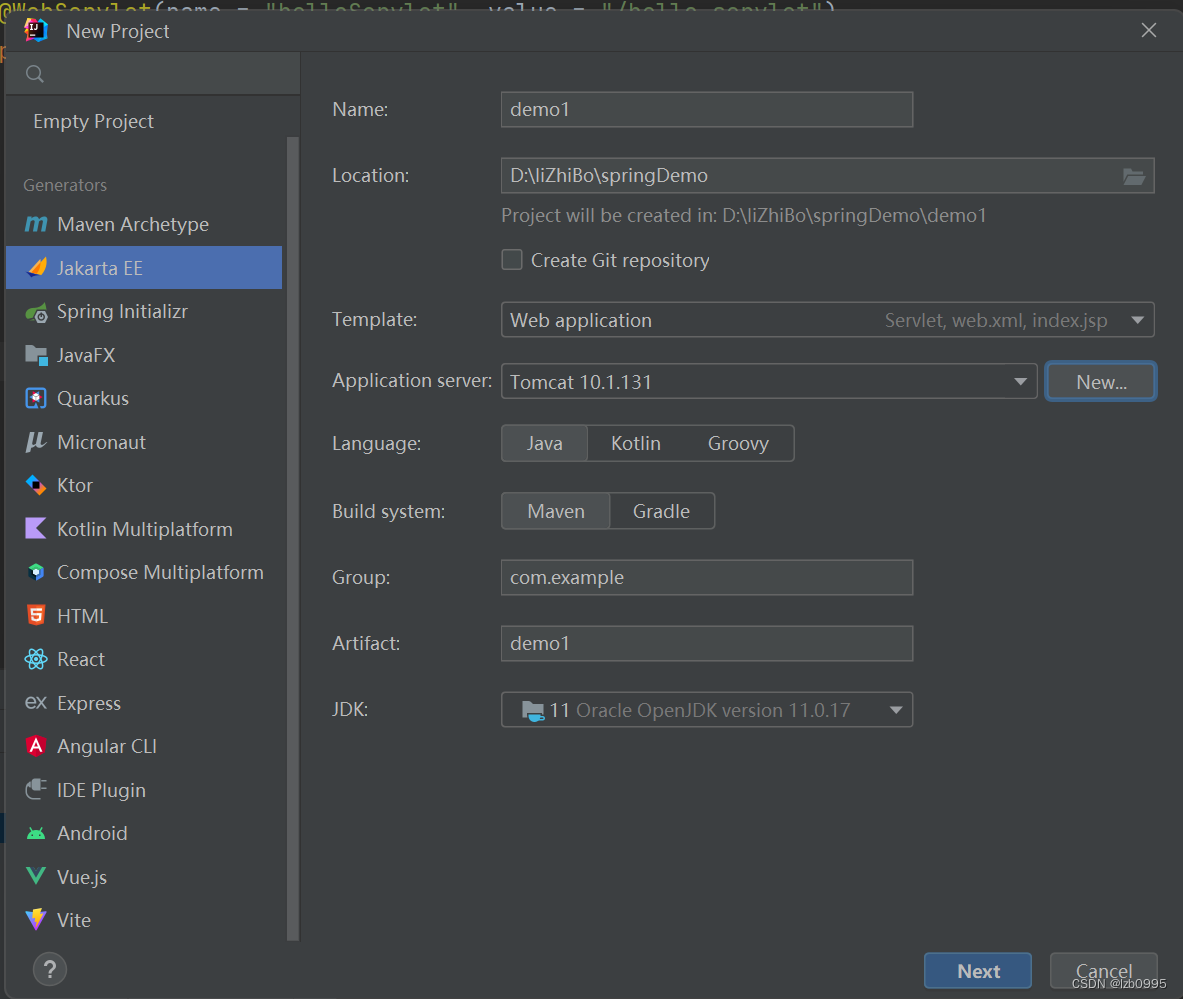Viewport: 1183px width, 999px height.
Task: Select the Micronaut generator entry
Action: 143,442
